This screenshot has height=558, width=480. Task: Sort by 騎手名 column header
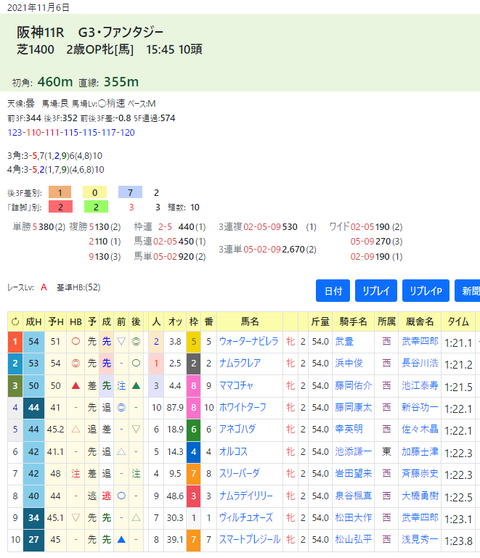[x=353, y=322]
